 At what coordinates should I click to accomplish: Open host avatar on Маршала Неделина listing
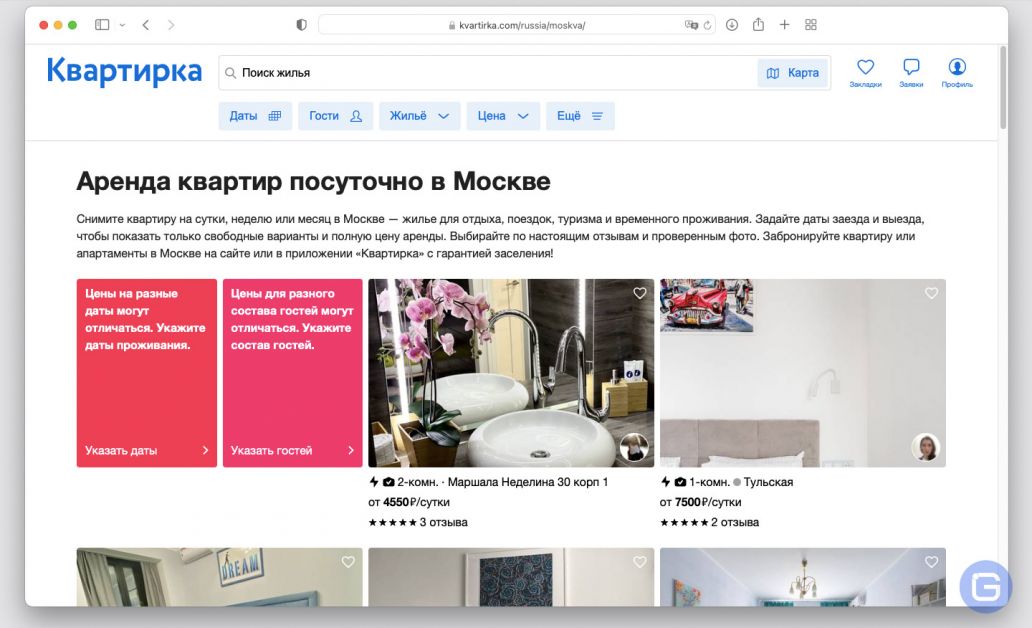click(x=634, y=448)
